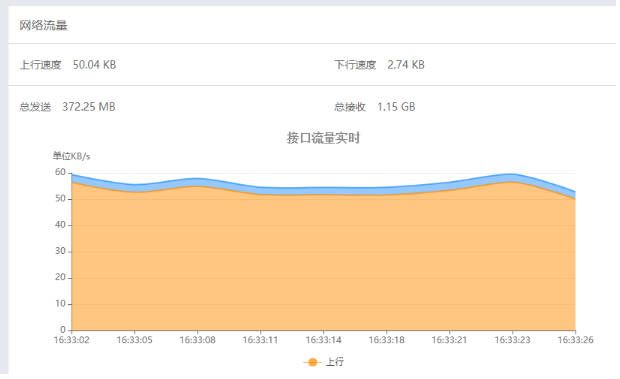Image resolution: width=620 pixels, height=379 pixels.
Task: Click the 网络流量 panel header
Action: click(43, 26)
